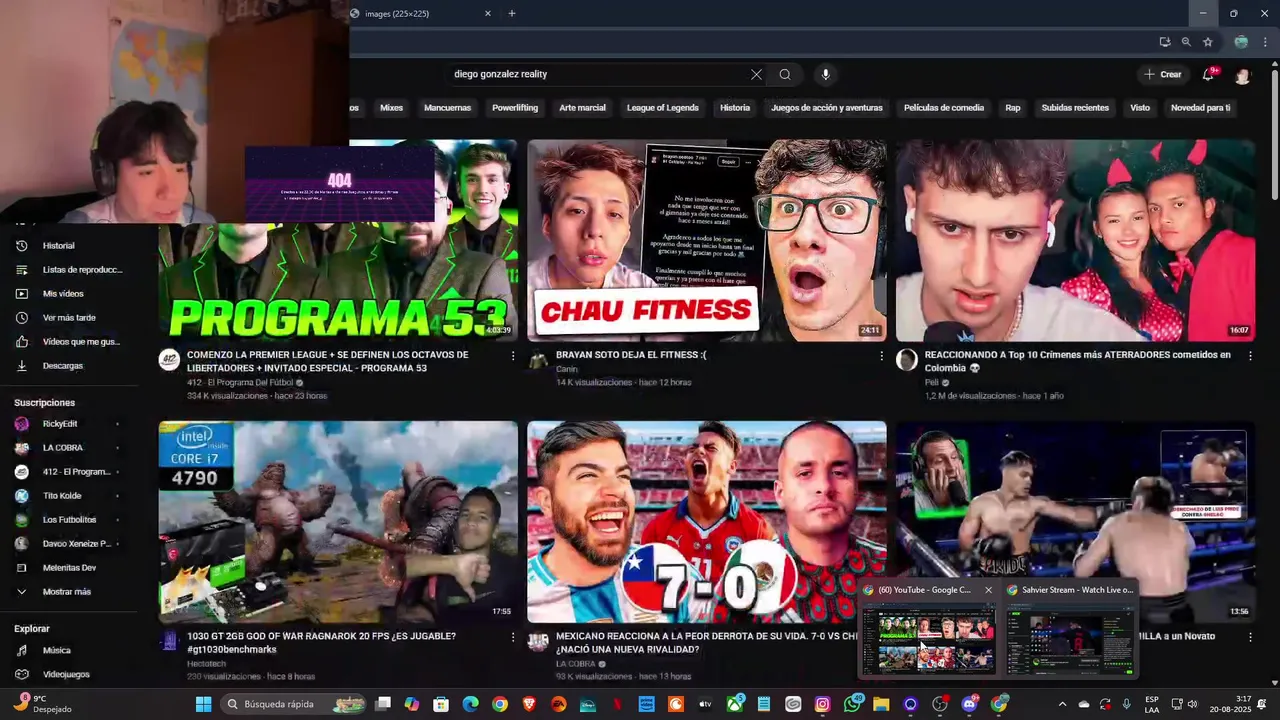This screenshot has height=720, width=1280.
Task: Switch to the images (225×225) tab
Action: click(x=420, y=13)
